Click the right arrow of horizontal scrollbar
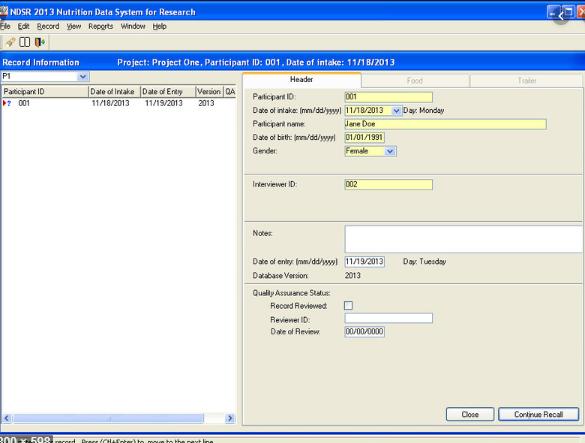Image resolution: width=585 pixels, height=443 pixels. (x=230, y=418)
